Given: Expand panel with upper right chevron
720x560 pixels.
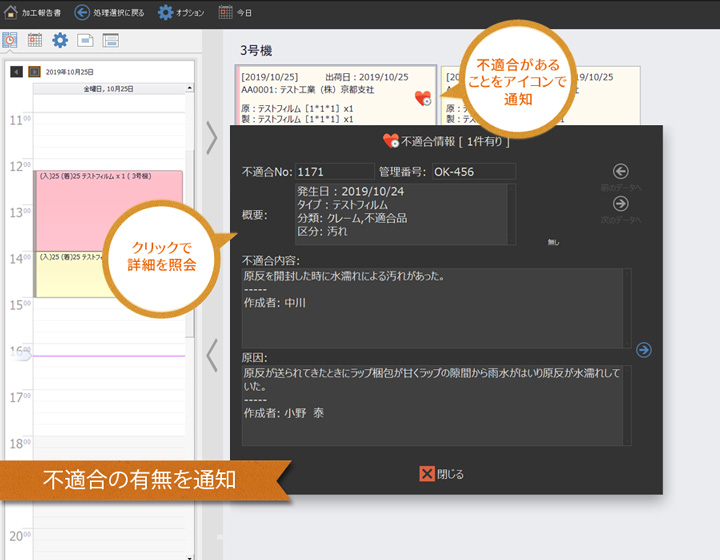Looking at the screenshot, I should pos(211,138).
